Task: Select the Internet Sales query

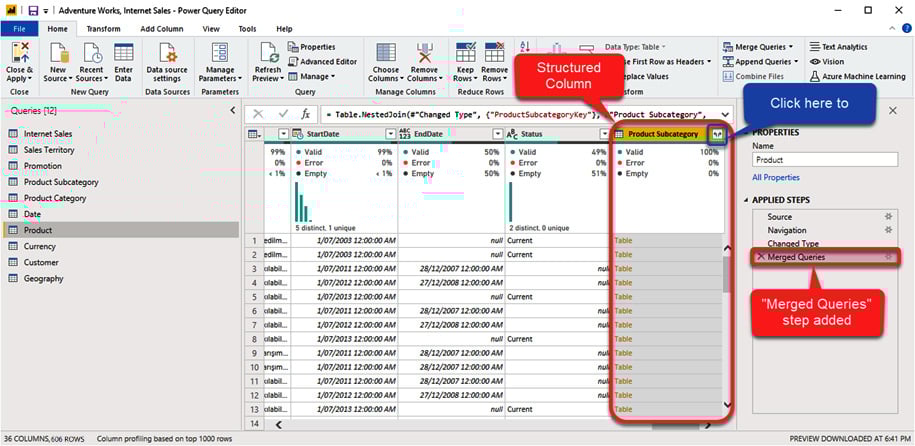Action: [x=48, y=134]
